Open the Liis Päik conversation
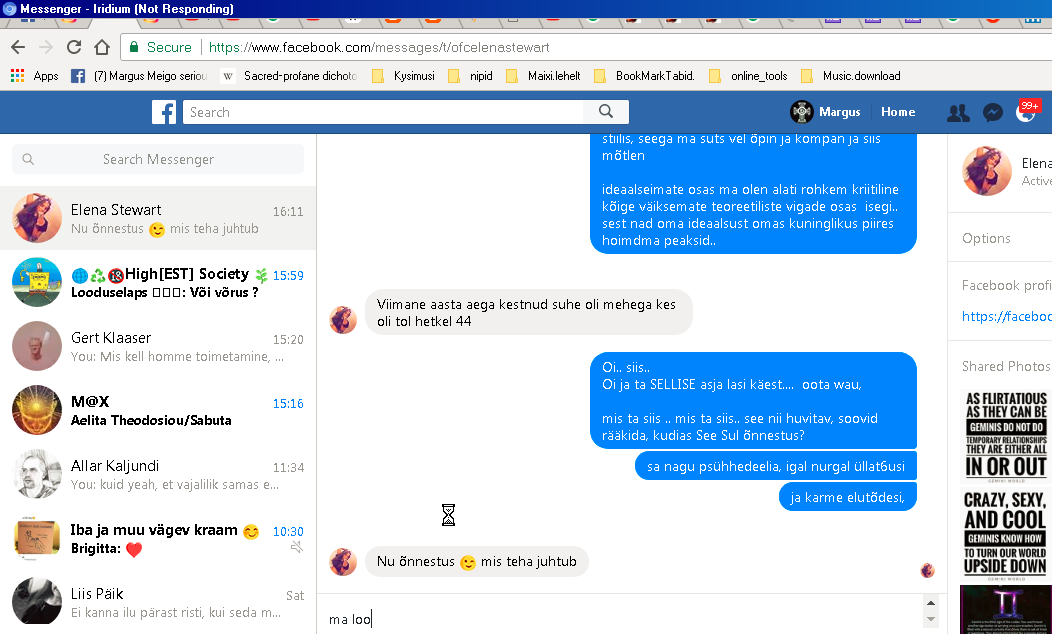 tap(158, 602)
